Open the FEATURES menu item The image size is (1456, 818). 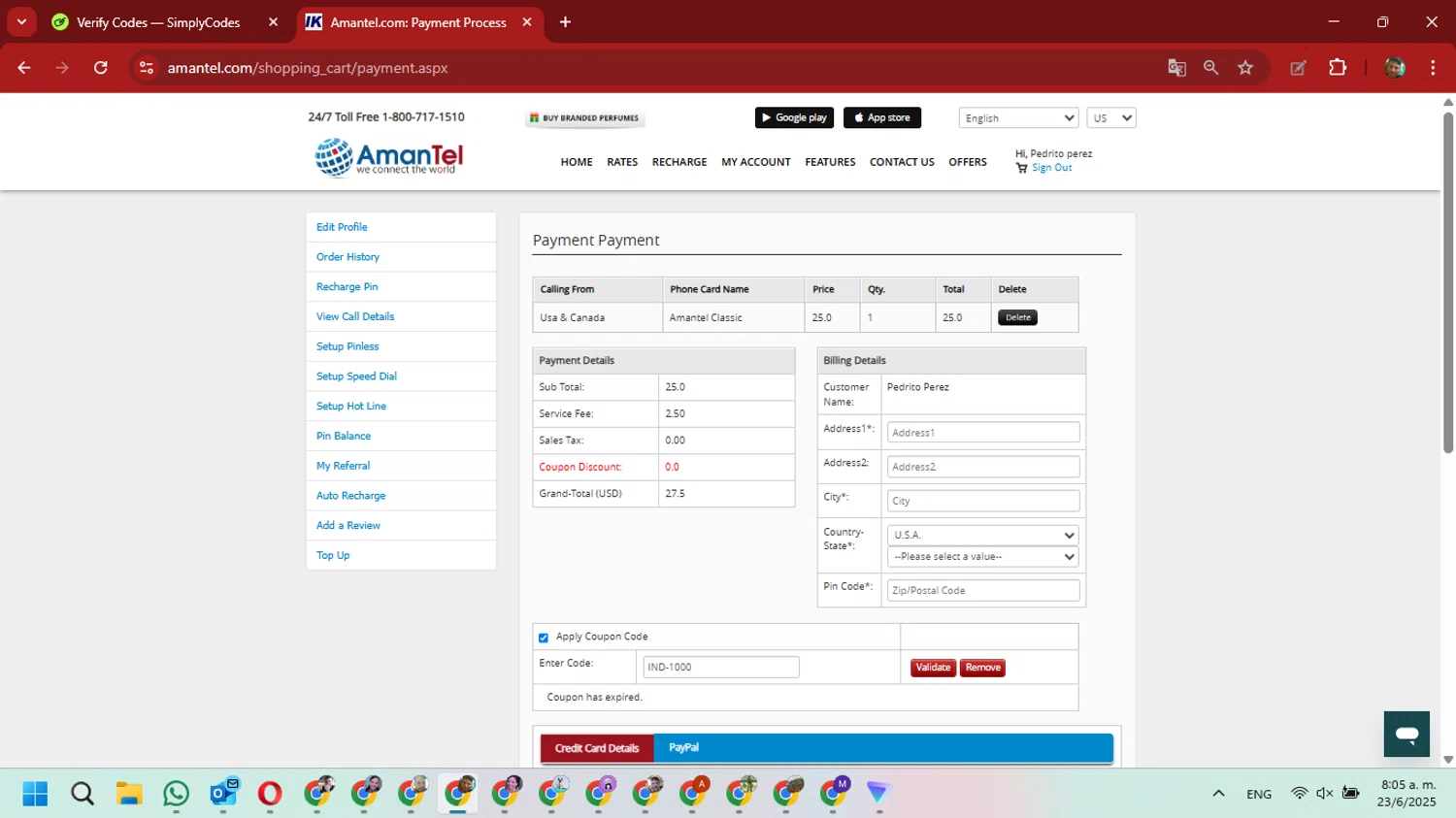(x=830, y=162)
